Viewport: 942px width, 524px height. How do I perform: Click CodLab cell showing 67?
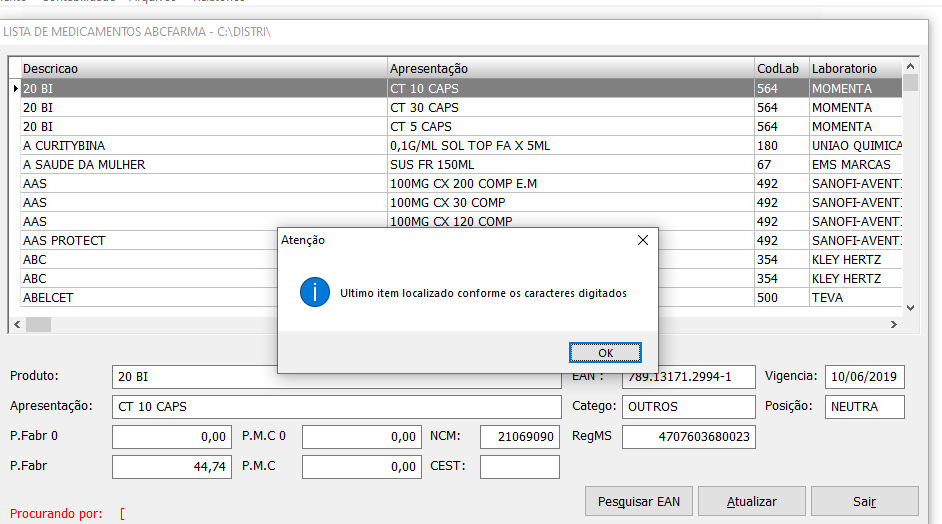coord(782,165)
